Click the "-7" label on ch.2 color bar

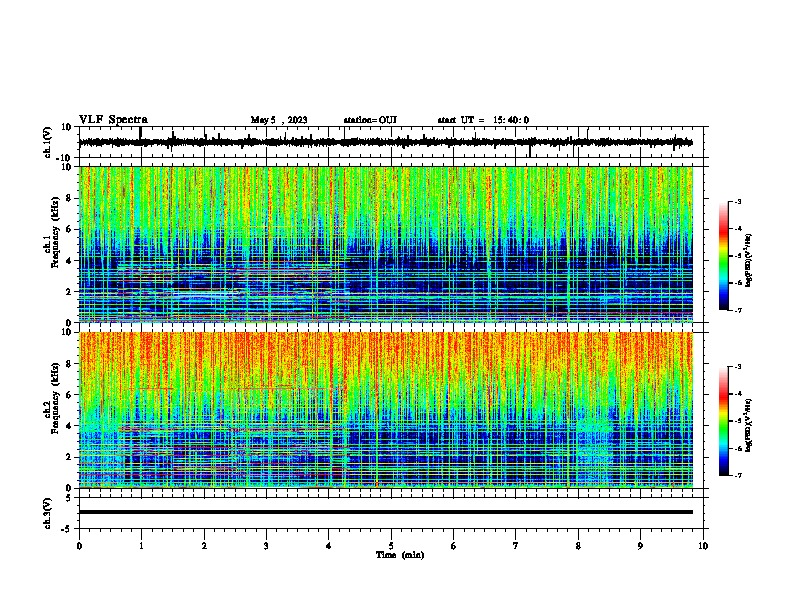click(737, 475)
